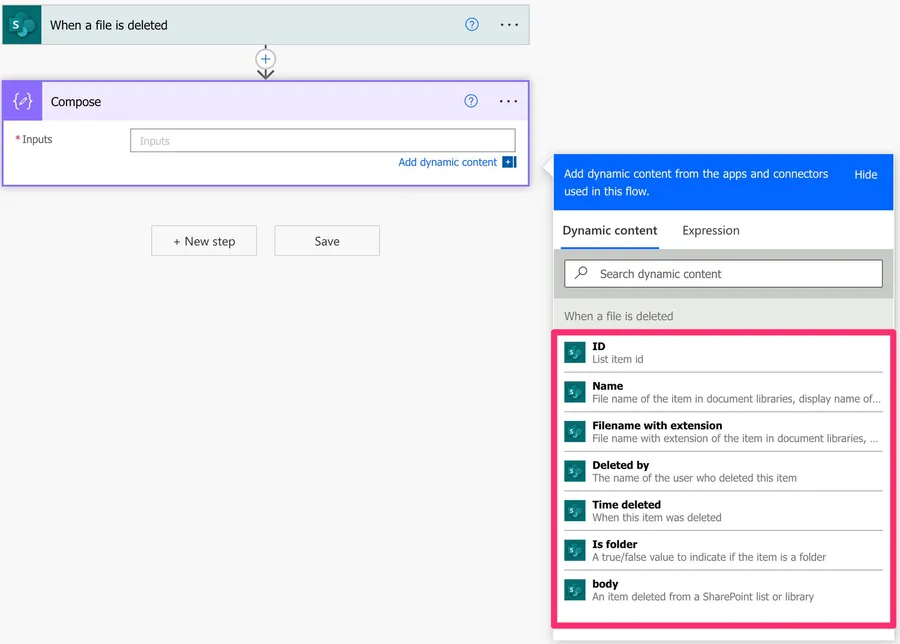Insert a step via plus connector

pos(265,60)
